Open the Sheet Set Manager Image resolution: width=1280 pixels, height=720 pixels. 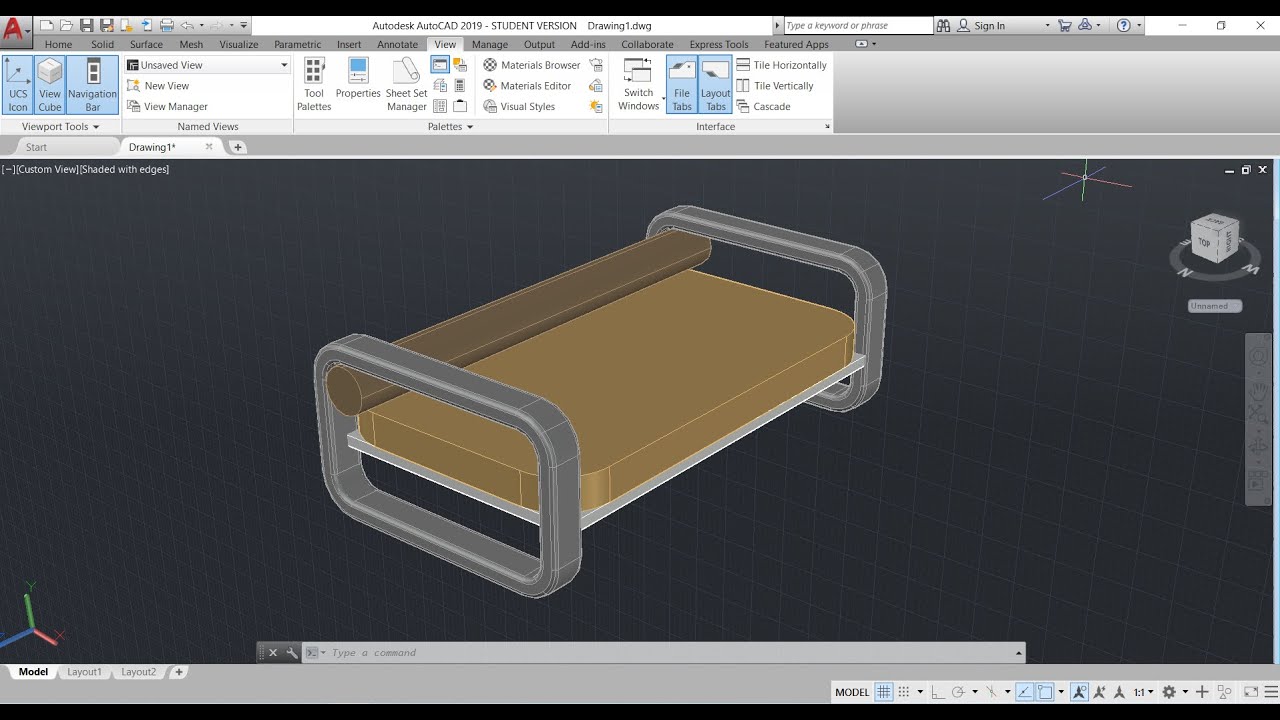click(x=406, y=84)
